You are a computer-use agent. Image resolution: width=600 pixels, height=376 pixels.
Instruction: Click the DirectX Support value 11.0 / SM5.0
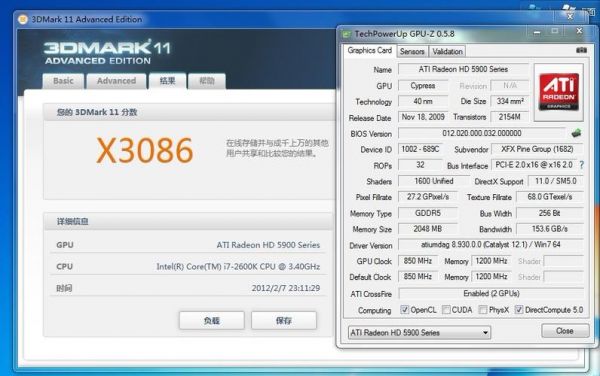(556, 181)
